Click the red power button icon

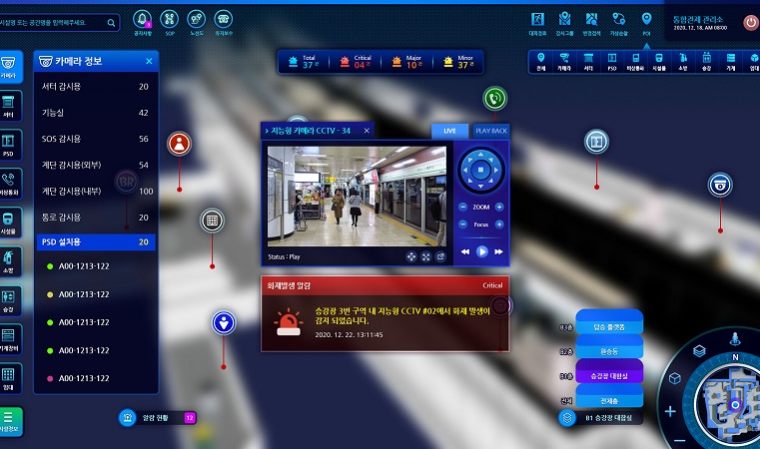pyautogui.click(x=750, y=22)
